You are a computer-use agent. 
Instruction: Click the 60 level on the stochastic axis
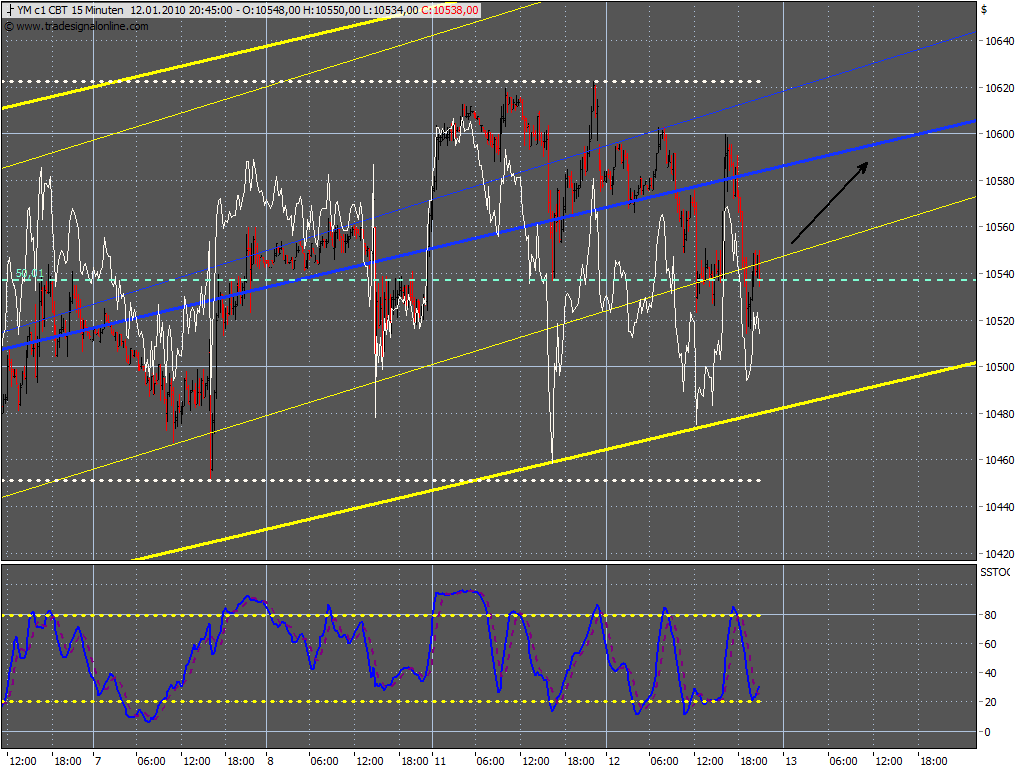coord(991,645)
